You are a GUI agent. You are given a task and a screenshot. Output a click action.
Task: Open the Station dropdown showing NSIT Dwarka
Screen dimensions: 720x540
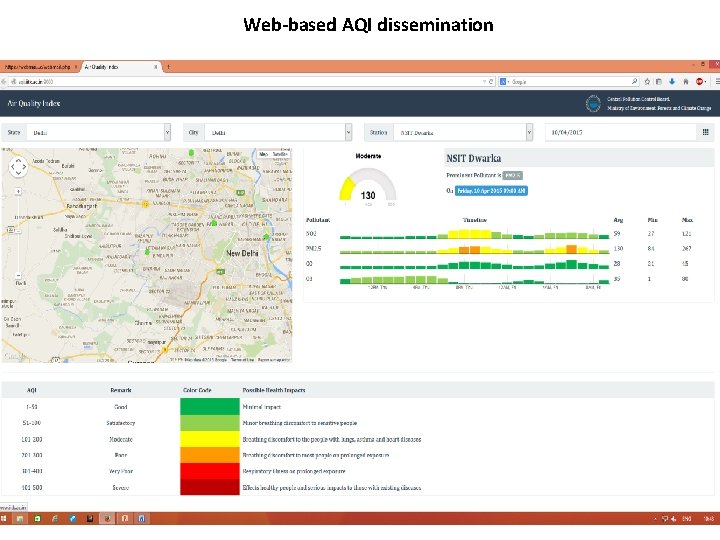point(463,132)
